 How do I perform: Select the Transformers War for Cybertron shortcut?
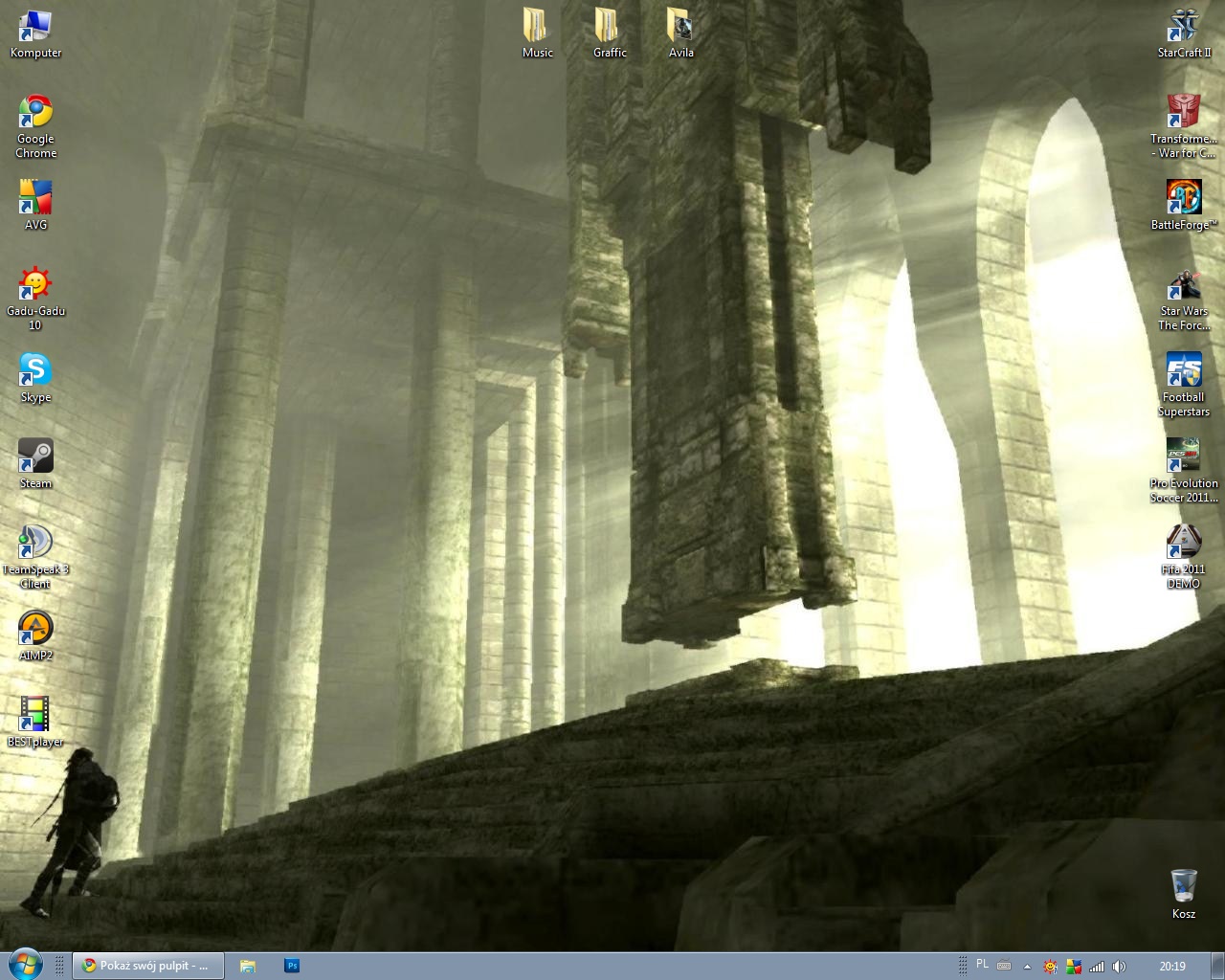pyautogui.click(x=1184, y=126)
